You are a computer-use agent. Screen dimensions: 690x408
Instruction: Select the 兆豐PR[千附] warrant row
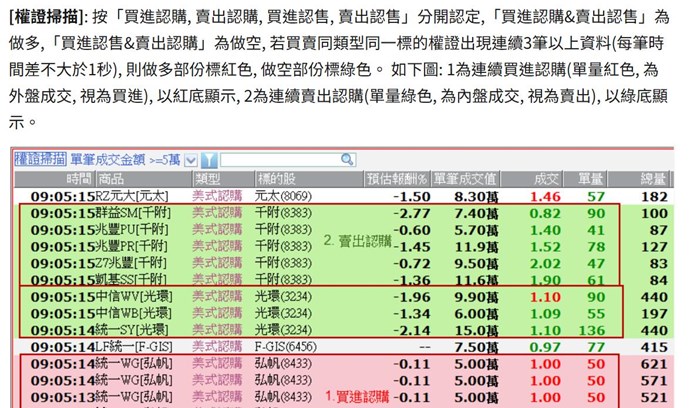[343, 246]
